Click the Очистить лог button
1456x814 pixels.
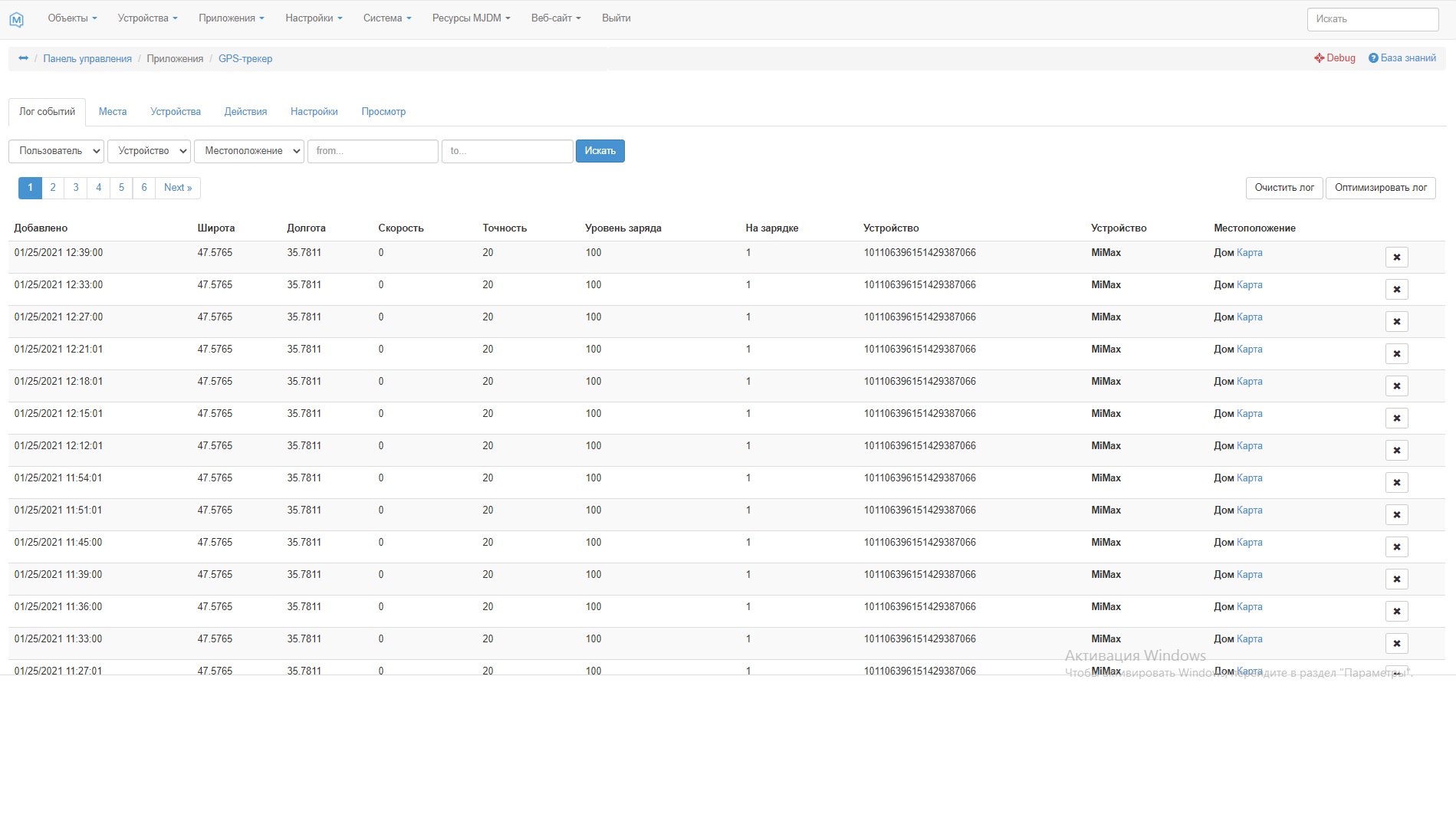pos(1283,188)
